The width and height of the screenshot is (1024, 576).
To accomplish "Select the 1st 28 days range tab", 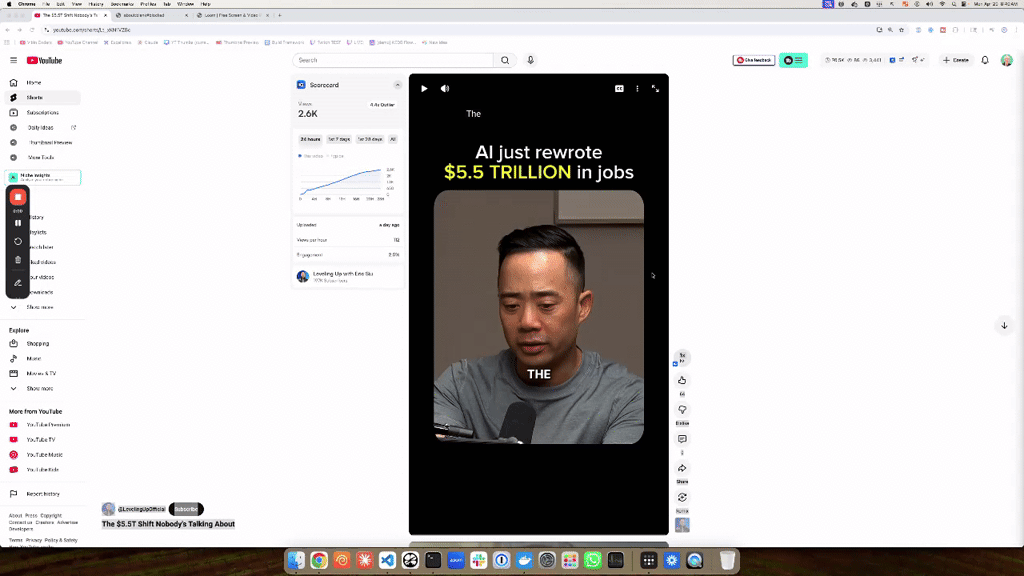I will [x=370, y=139].
